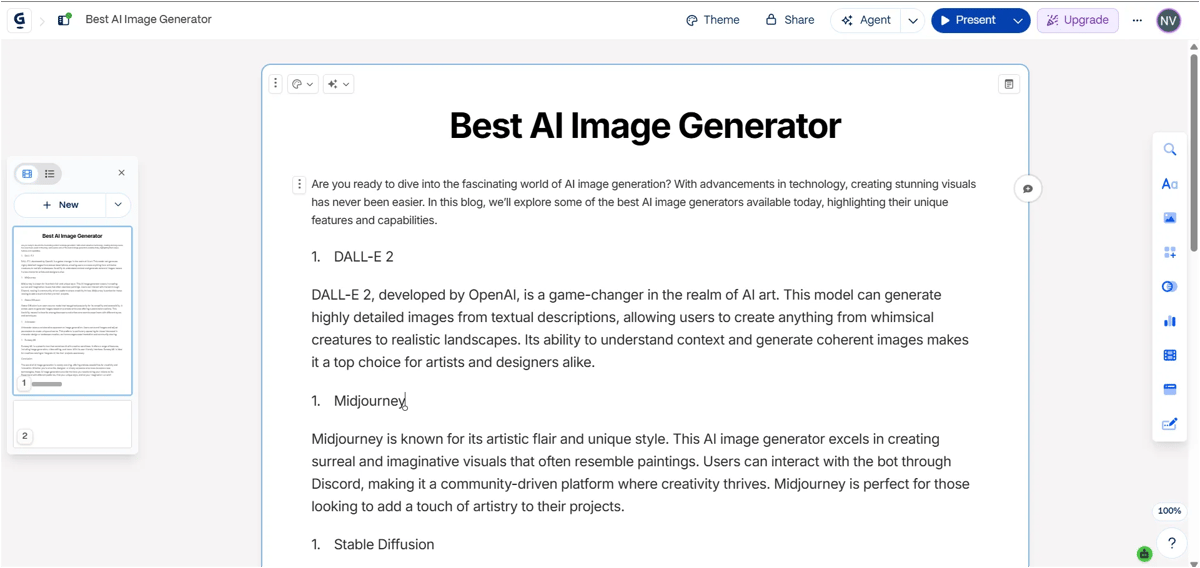Switch to list view in card panel
The image size is (1200, 568).
(x=50, y=174)
